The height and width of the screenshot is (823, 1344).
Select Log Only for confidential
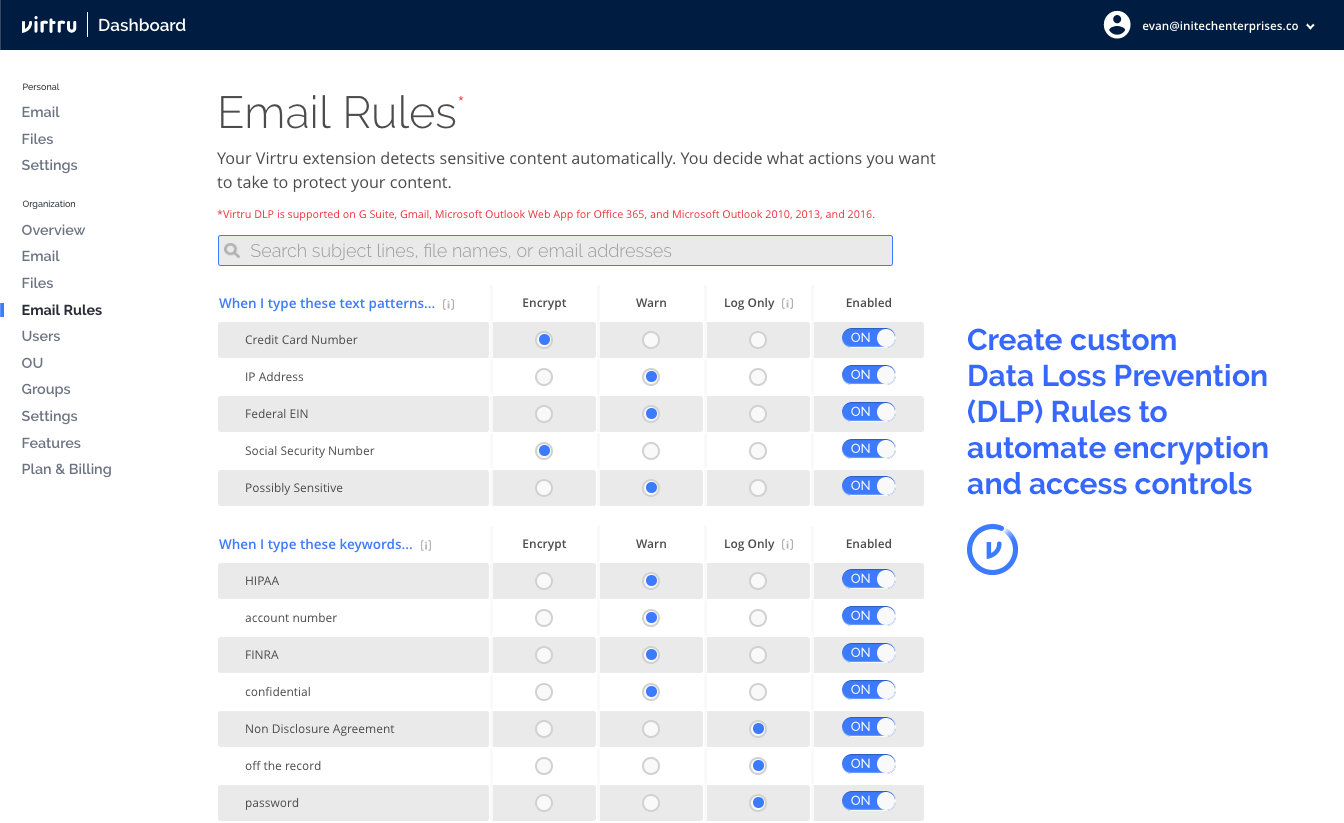tap(758, 692)
